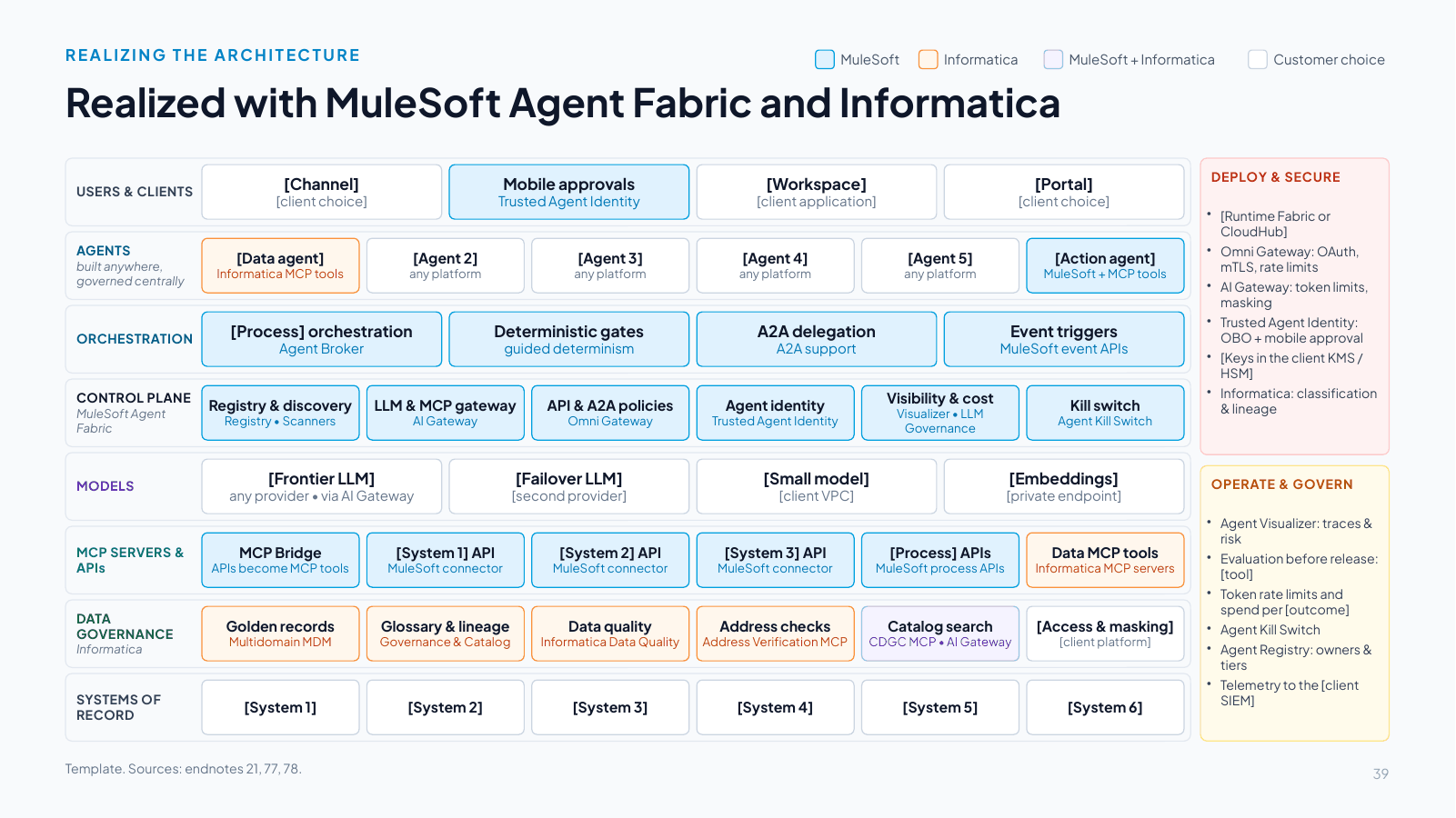Click the MuleSoft + Informatica legend swatch

[x=1053, y=59]
